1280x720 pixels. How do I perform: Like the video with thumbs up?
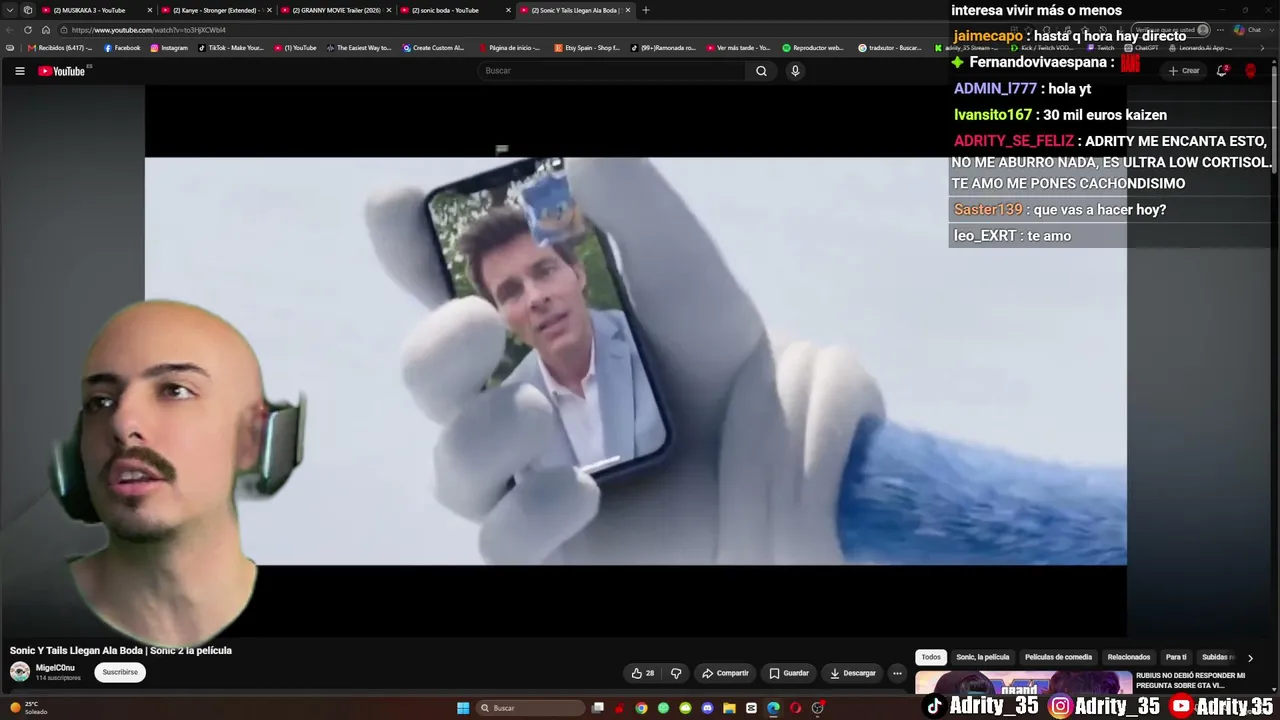(643, 673)
